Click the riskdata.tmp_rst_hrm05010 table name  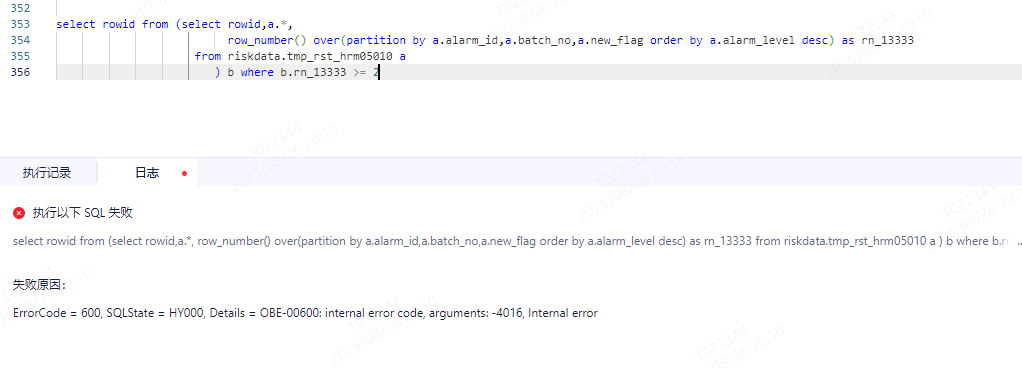(x=310, y=56)
